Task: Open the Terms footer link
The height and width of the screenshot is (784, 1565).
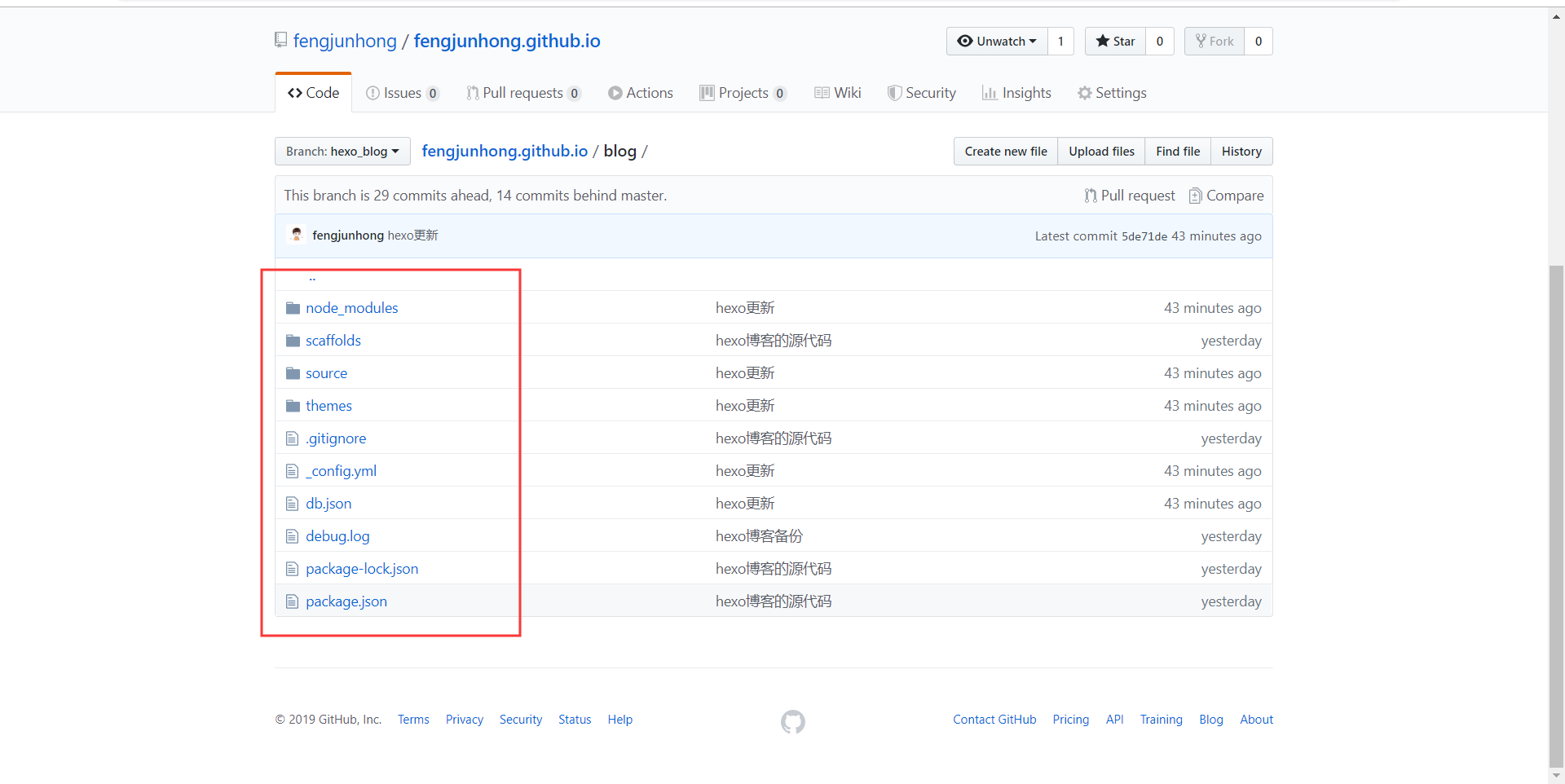Action: coord(413,720)
